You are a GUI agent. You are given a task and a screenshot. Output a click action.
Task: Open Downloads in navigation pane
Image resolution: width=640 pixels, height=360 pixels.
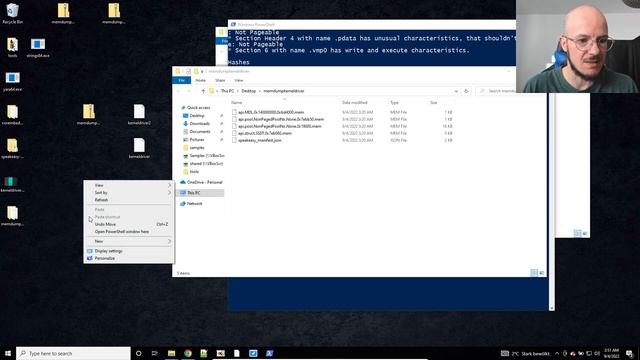[x=199, y=124]
